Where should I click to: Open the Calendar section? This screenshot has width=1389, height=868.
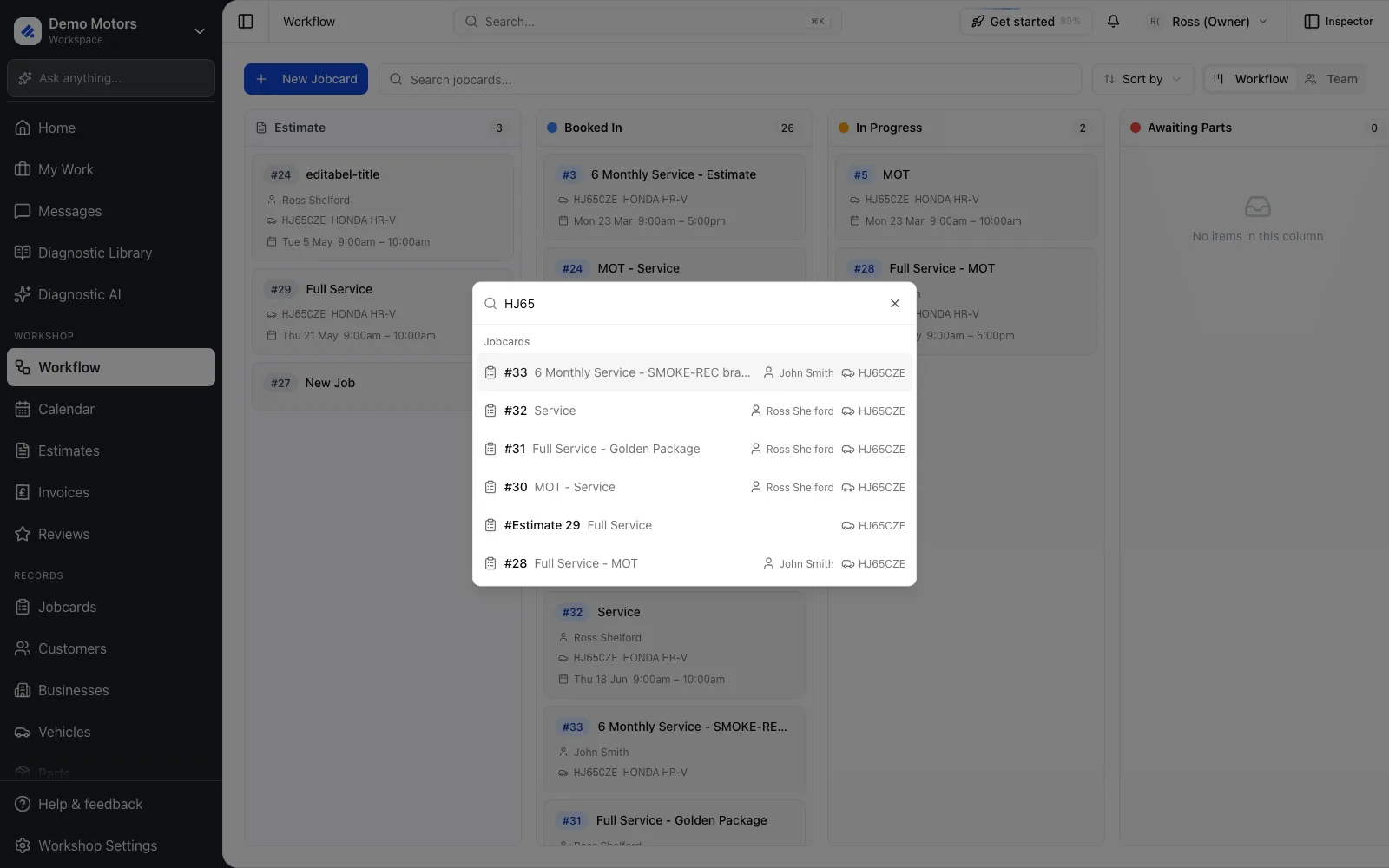point(111,409)
